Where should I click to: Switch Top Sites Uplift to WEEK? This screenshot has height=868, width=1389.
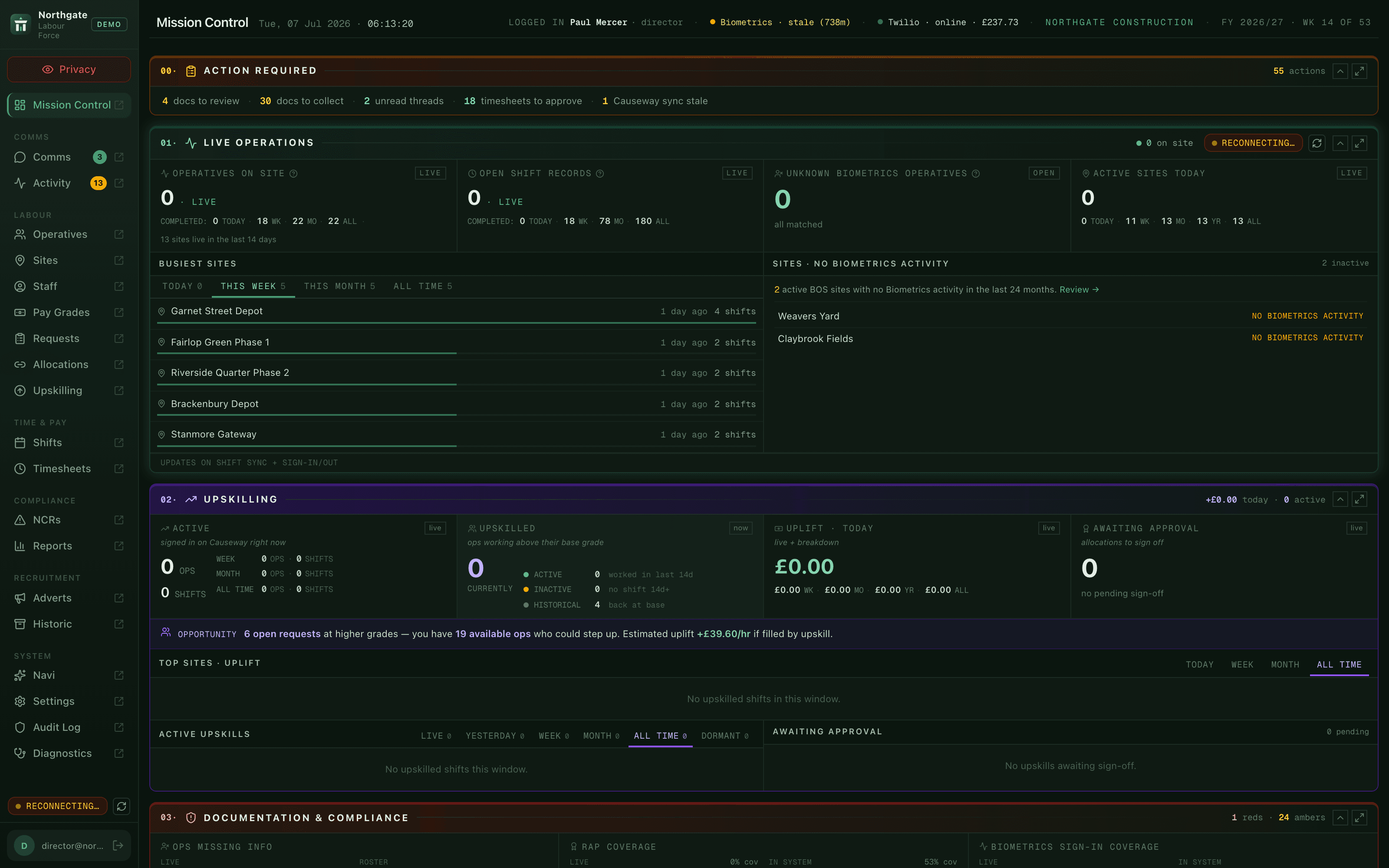coord(1242,664)
